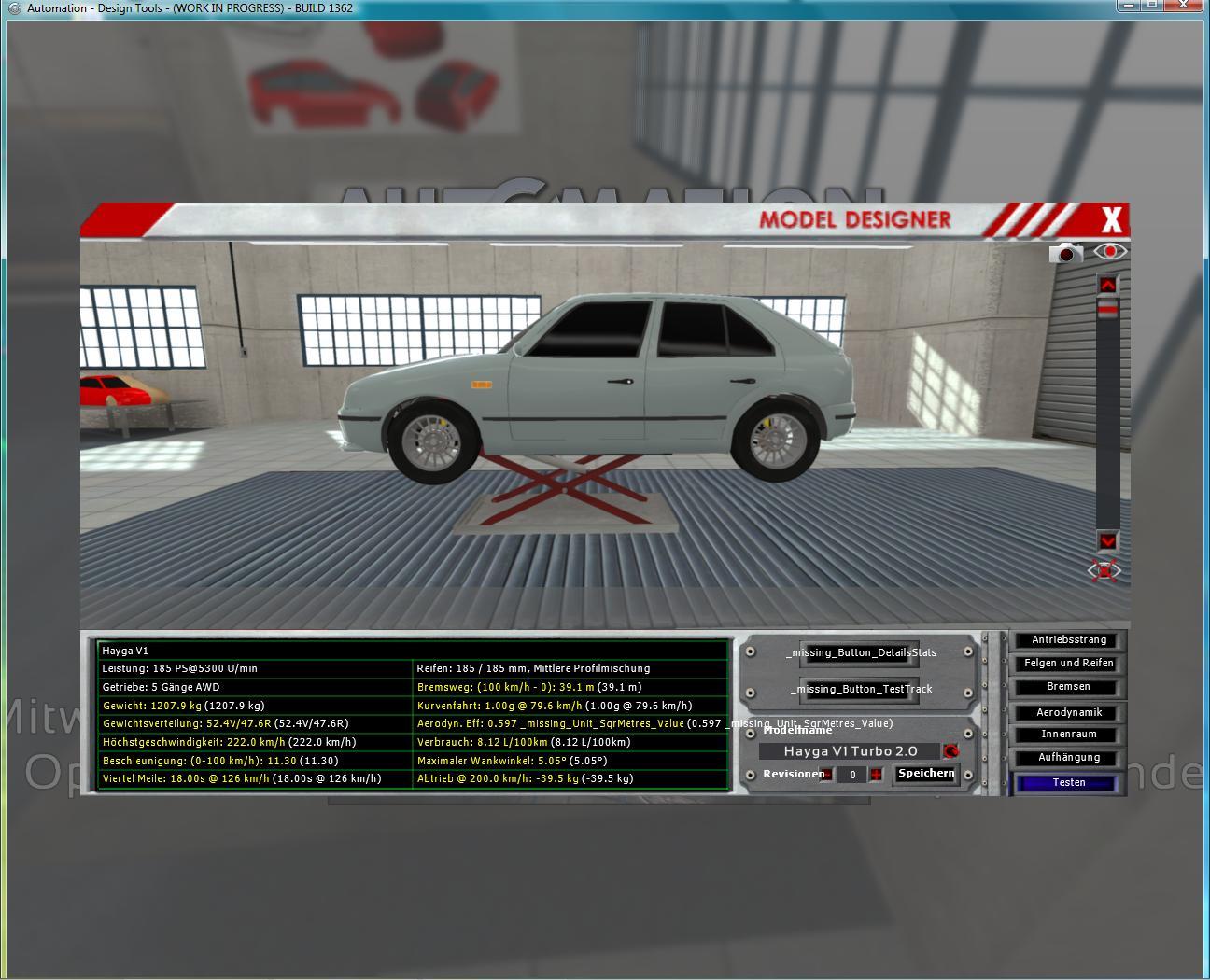Open the Innenraum tab

coord(1068,735)
